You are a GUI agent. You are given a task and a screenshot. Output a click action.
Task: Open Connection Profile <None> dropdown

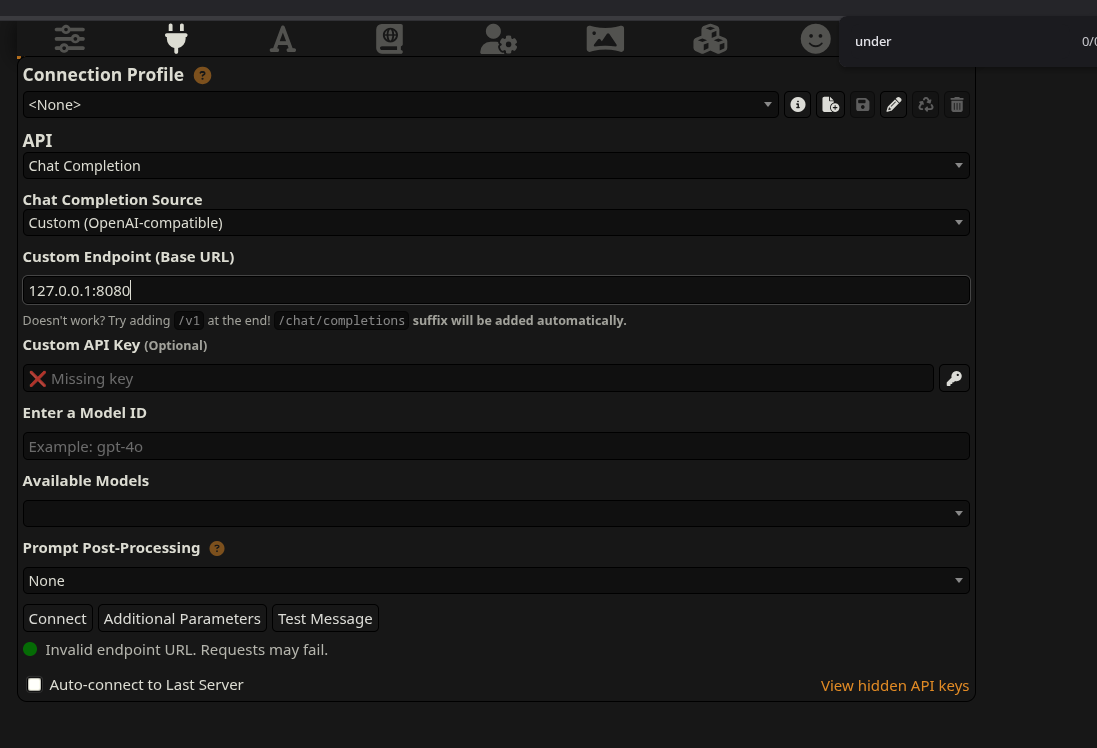pyautogui.click(x=400, y=105)
